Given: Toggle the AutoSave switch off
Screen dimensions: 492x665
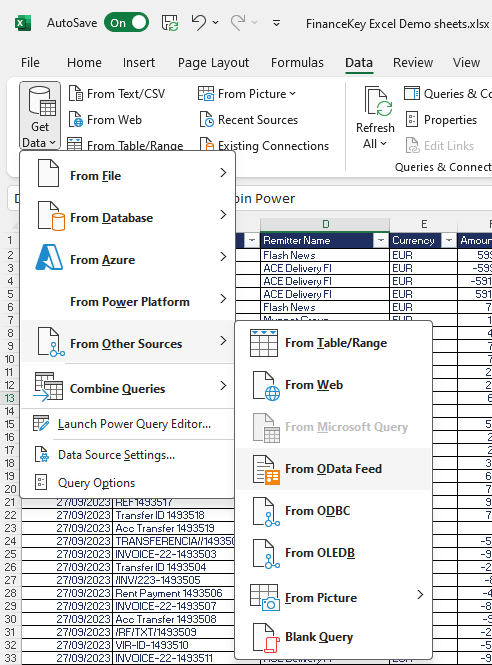Looking at the screenshot, I should [126, 23].
